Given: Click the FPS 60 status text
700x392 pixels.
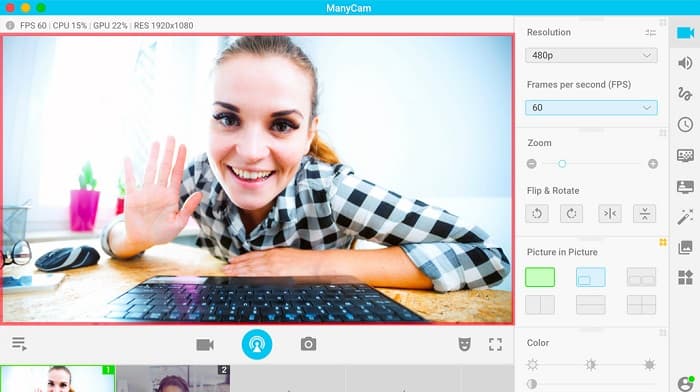Looking at the screenshot, I should [33, 26].
